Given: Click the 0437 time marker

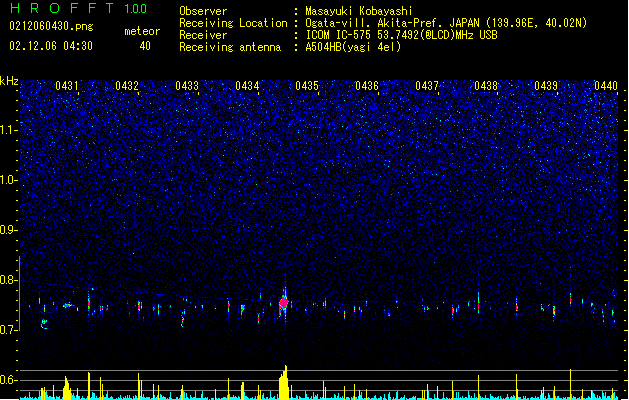Looking at the screenshot, I should (427, 86).
